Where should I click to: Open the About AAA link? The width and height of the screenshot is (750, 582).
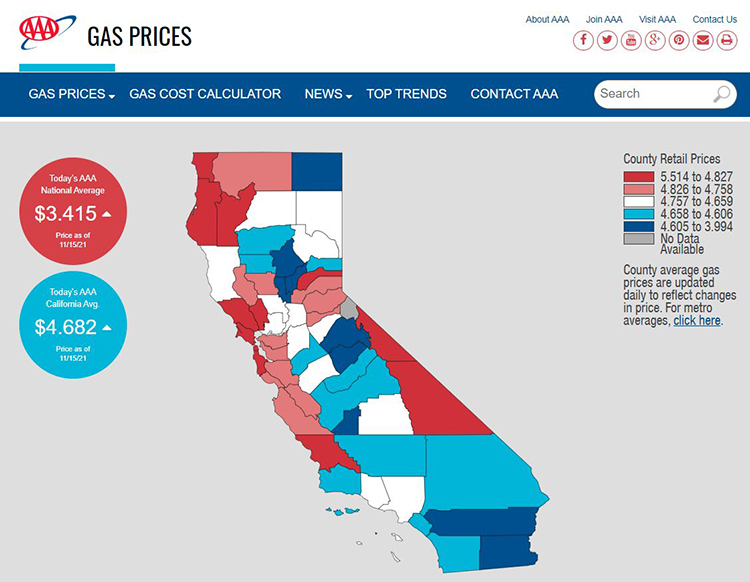tap(547, 20)
